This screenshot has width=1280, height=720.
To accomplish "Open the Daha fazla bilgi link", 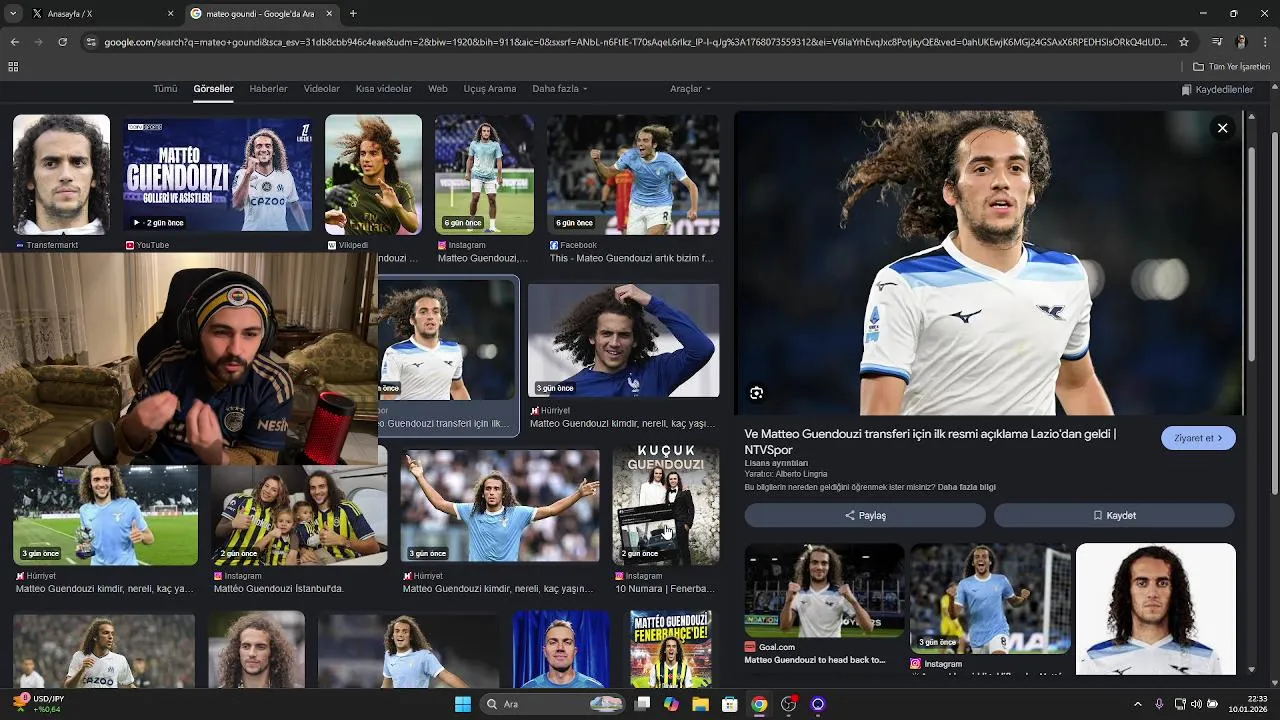I will [x=967, y=487].
